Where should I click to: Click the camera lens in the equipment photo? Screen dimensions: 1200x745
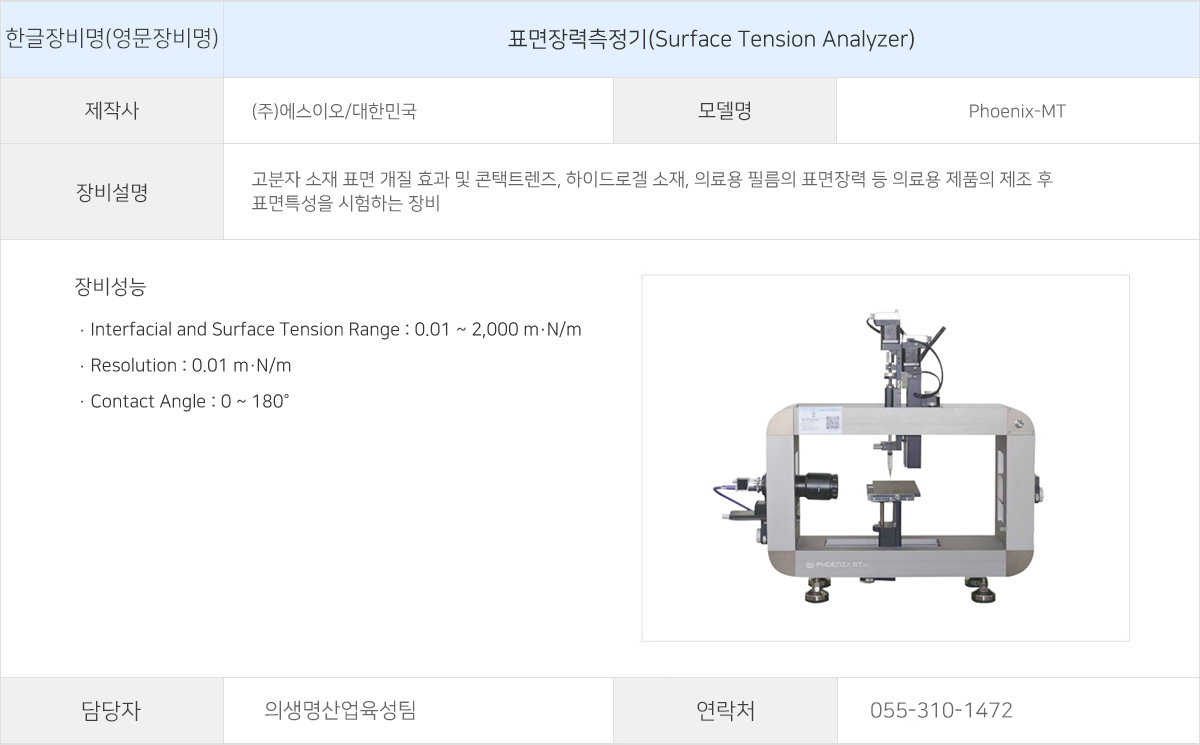(x=817, y=487)
